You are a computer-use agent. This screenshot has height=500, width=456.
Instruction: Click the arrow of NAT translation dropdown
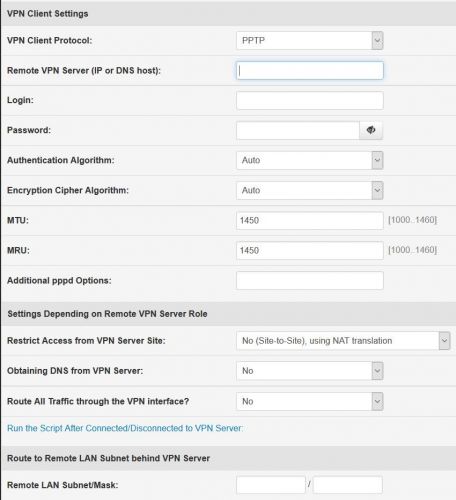coord(444,341)
